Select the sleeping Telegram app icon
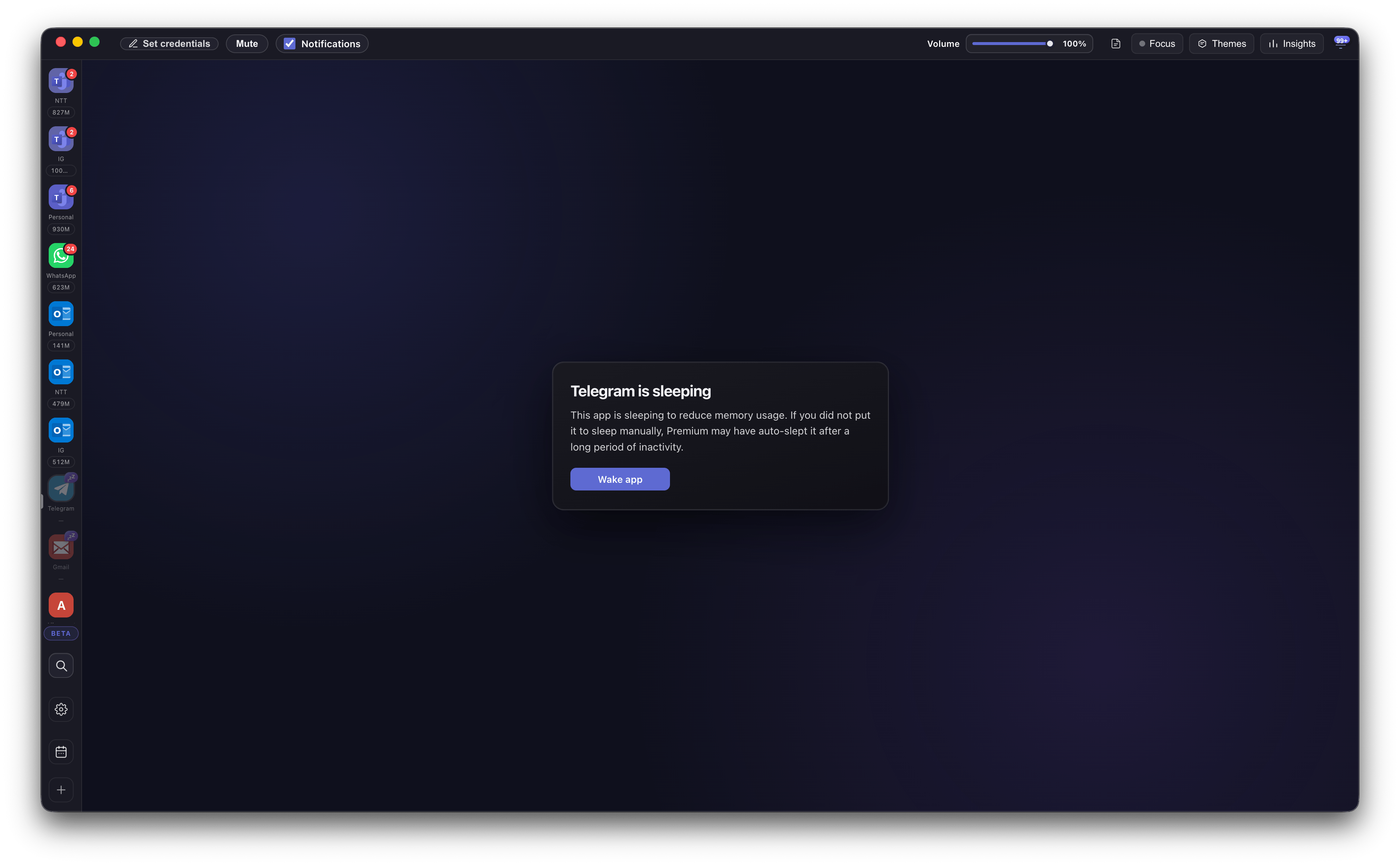Viewport: 1400px width, 866px height. pos(61,489)
